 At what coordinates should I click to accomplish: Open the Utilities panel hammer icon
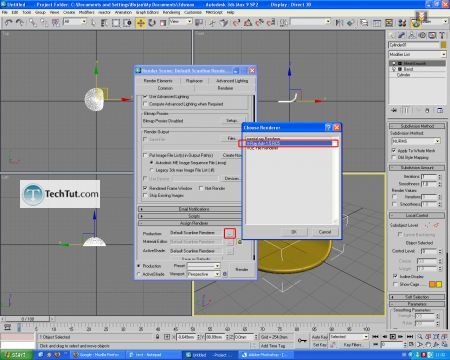442,35
